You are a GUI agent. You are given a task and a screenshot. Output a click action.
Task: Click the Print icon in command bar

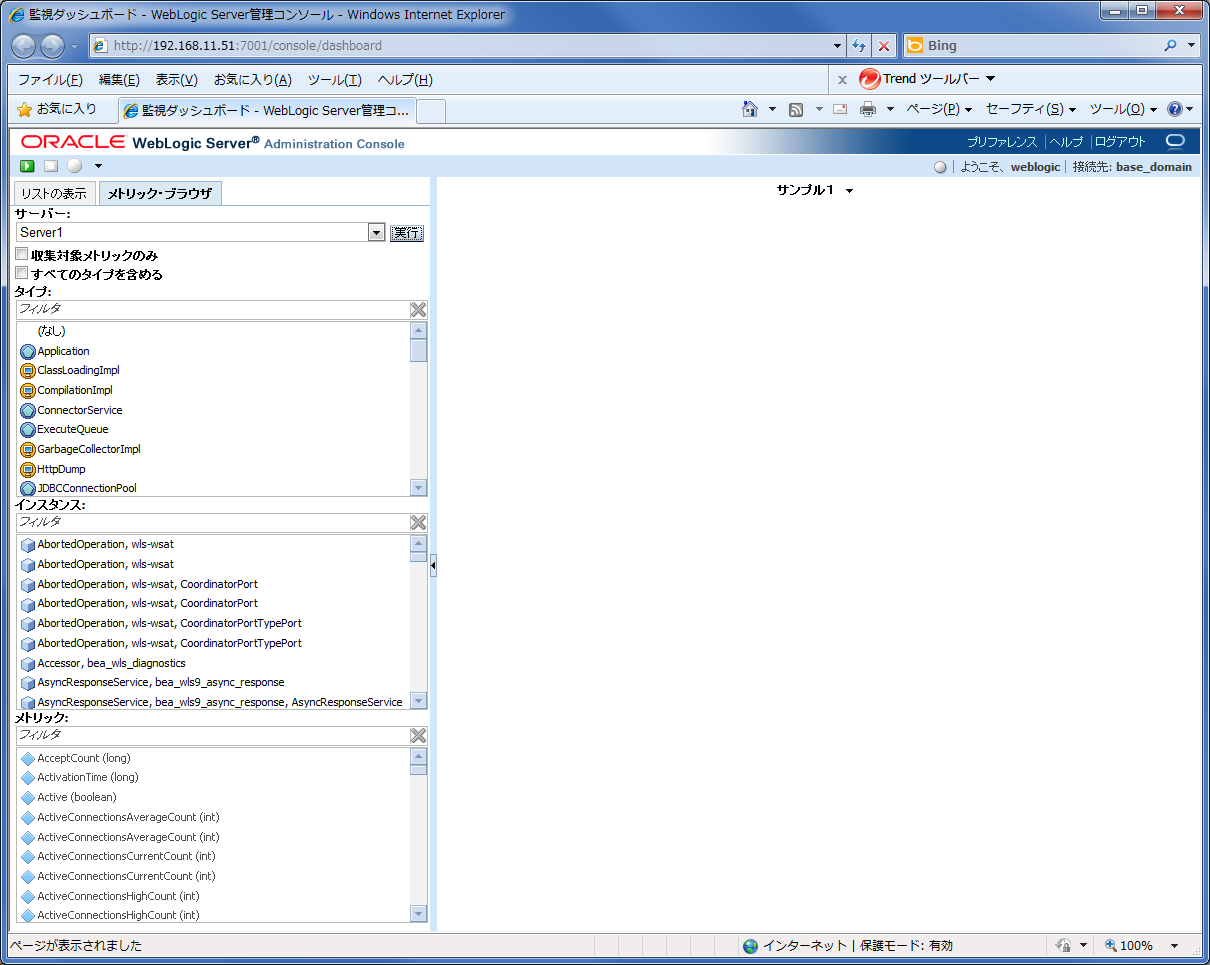point(868,109)
